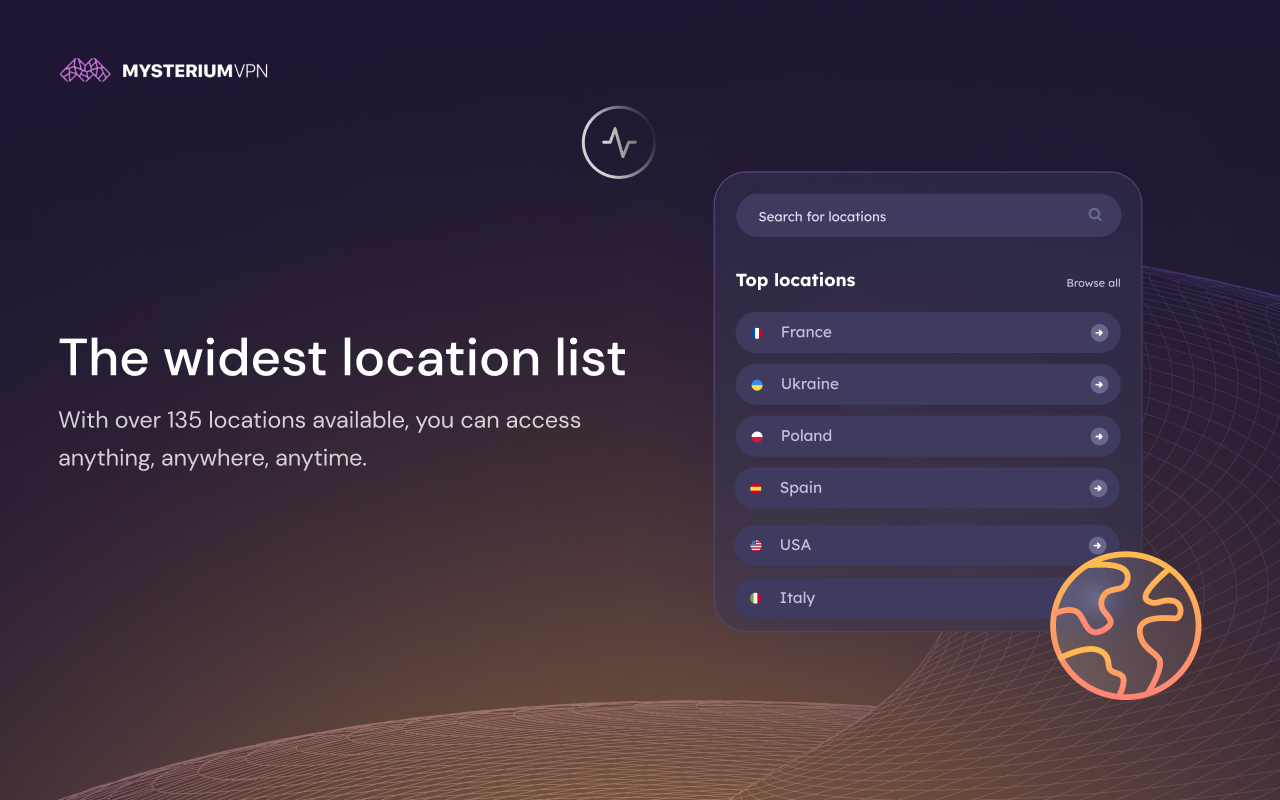
Task: Click the arrow next to Italy
Action: point(1098,597)
